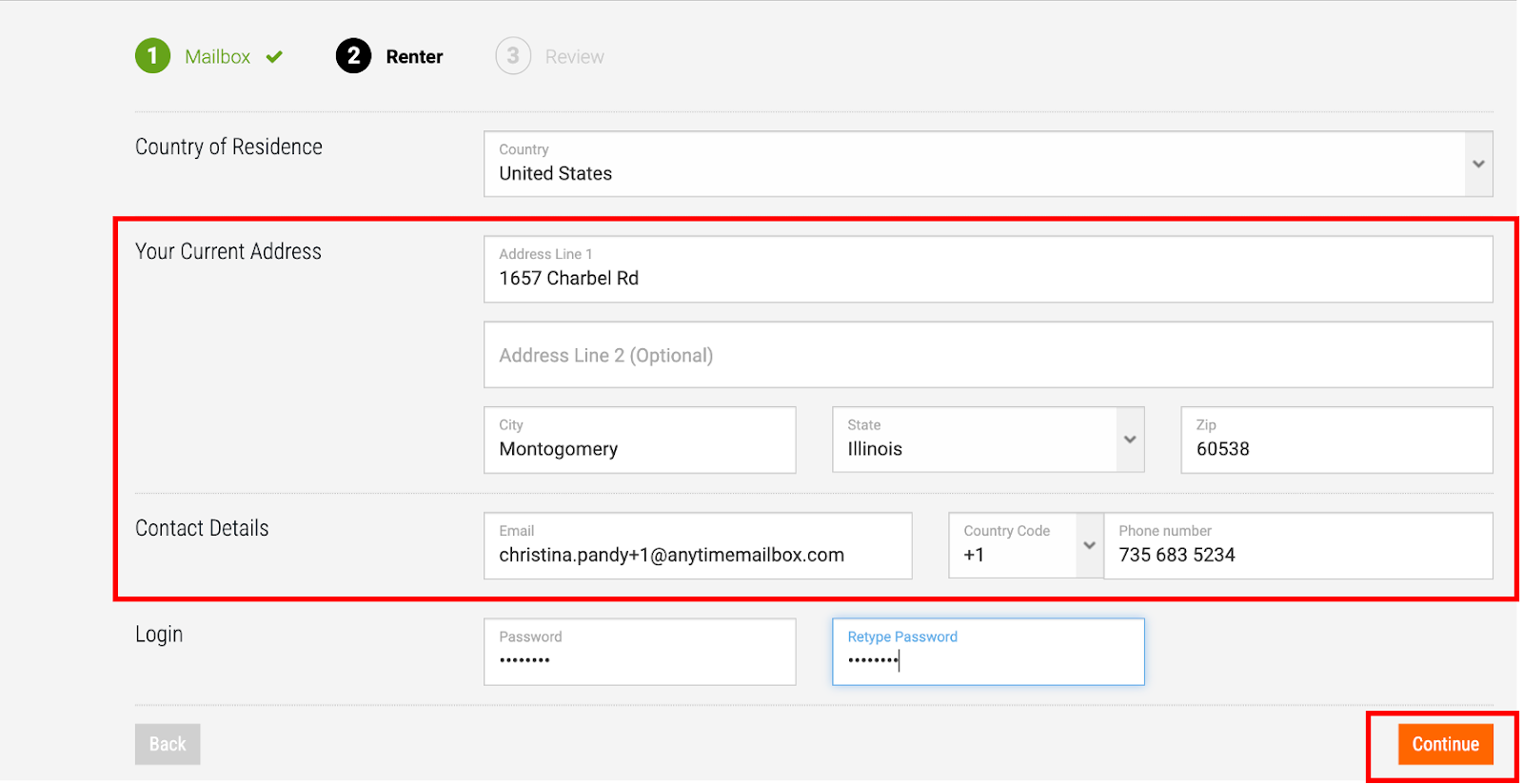Click the grey step 3 circle icon
This screenshot has width=1523, height=784.
point(513,56)
